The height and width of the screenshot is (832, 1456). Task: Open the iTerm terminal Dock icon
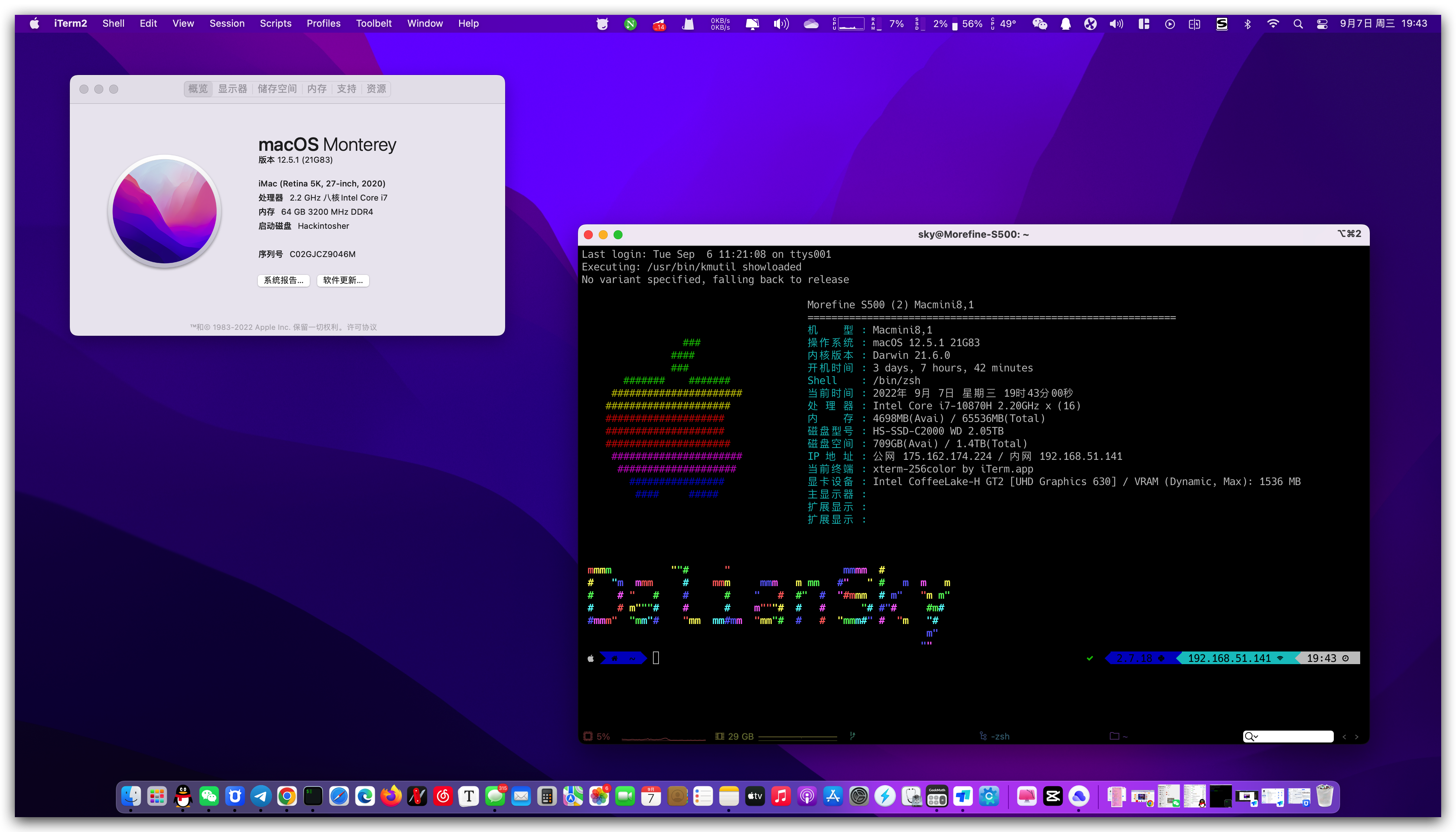coord(313,796)
